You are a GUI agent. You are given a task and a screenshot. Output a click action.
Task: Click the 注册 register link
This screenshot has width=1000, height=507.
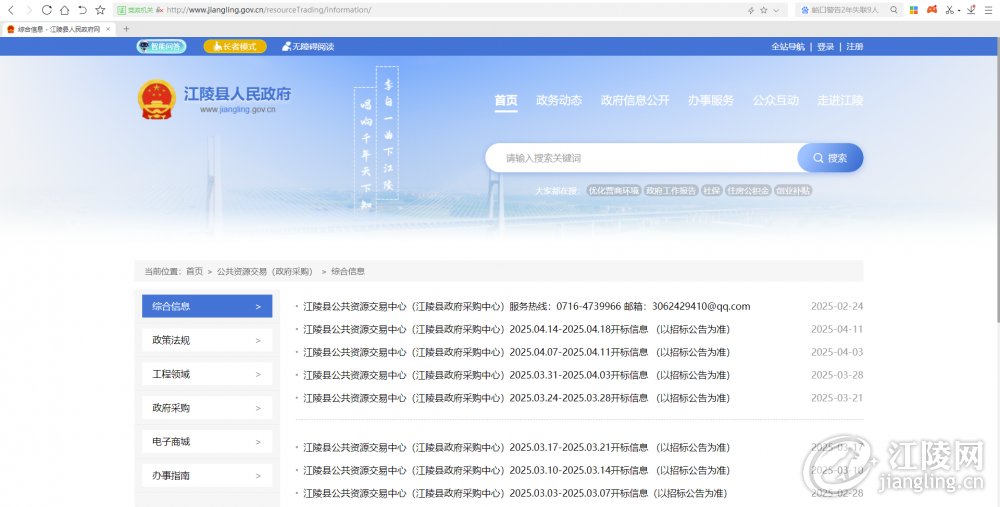855,47
